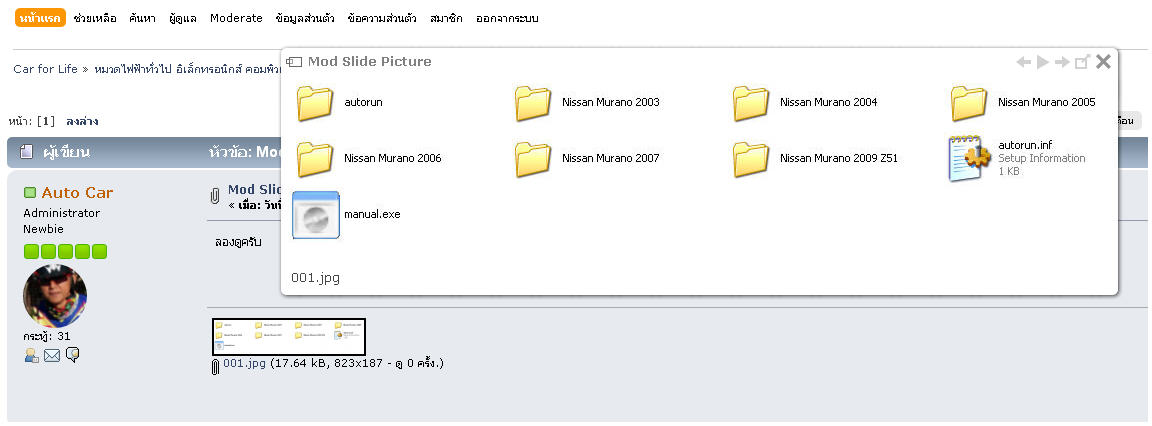Viewport: 1152px width, 426px height.
Task: Open the ช่วยเหลือ help menu
Action: click(x=95, y=18)
